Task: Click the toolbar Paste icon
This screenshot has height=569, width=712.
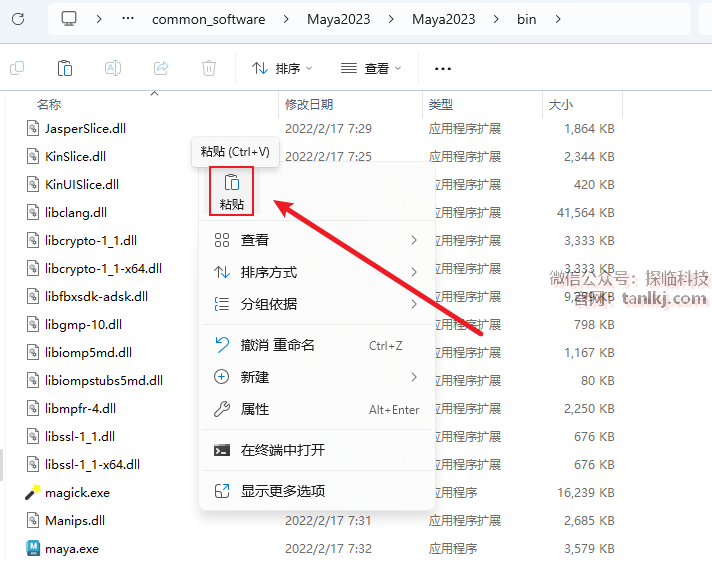Action: tap(65, 68)
